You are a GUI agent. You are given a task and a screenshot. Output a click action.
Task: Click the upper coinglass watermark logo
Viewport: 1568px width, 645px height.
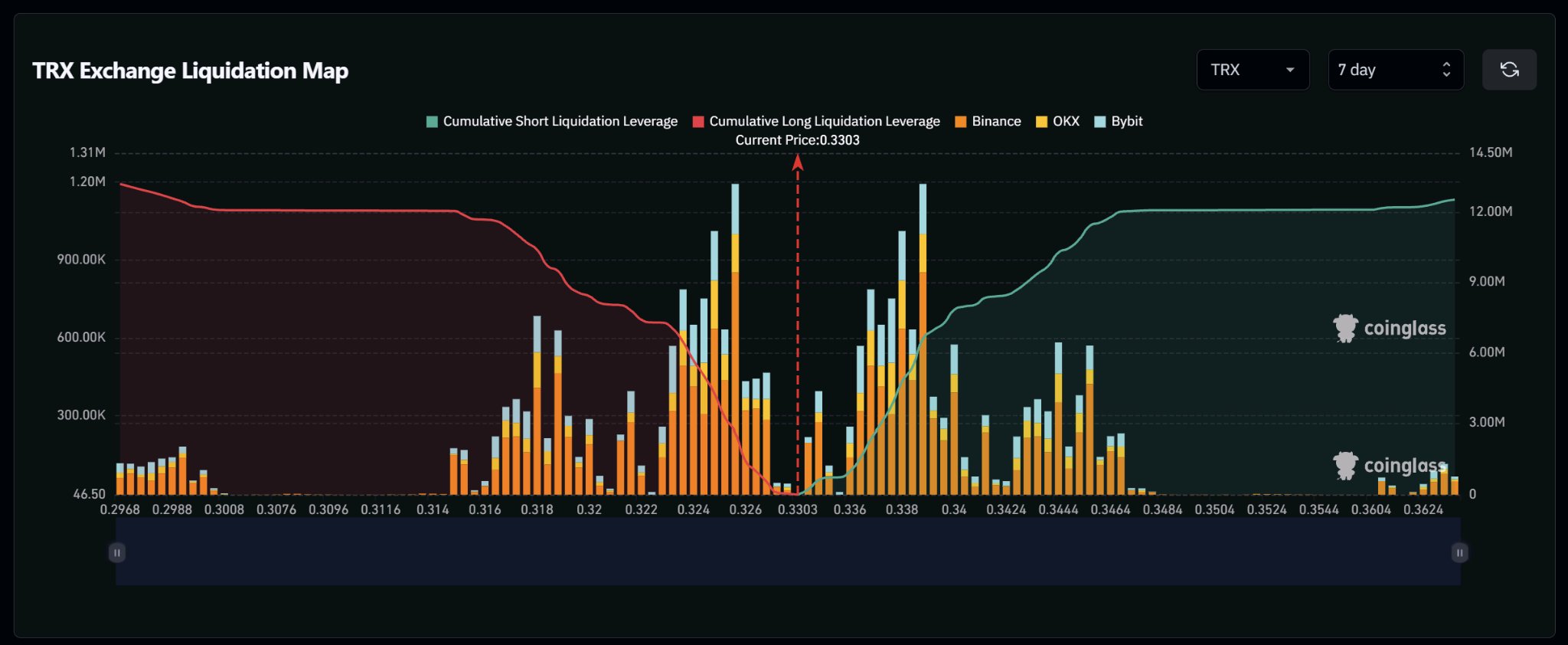(x=1390, y=328)
